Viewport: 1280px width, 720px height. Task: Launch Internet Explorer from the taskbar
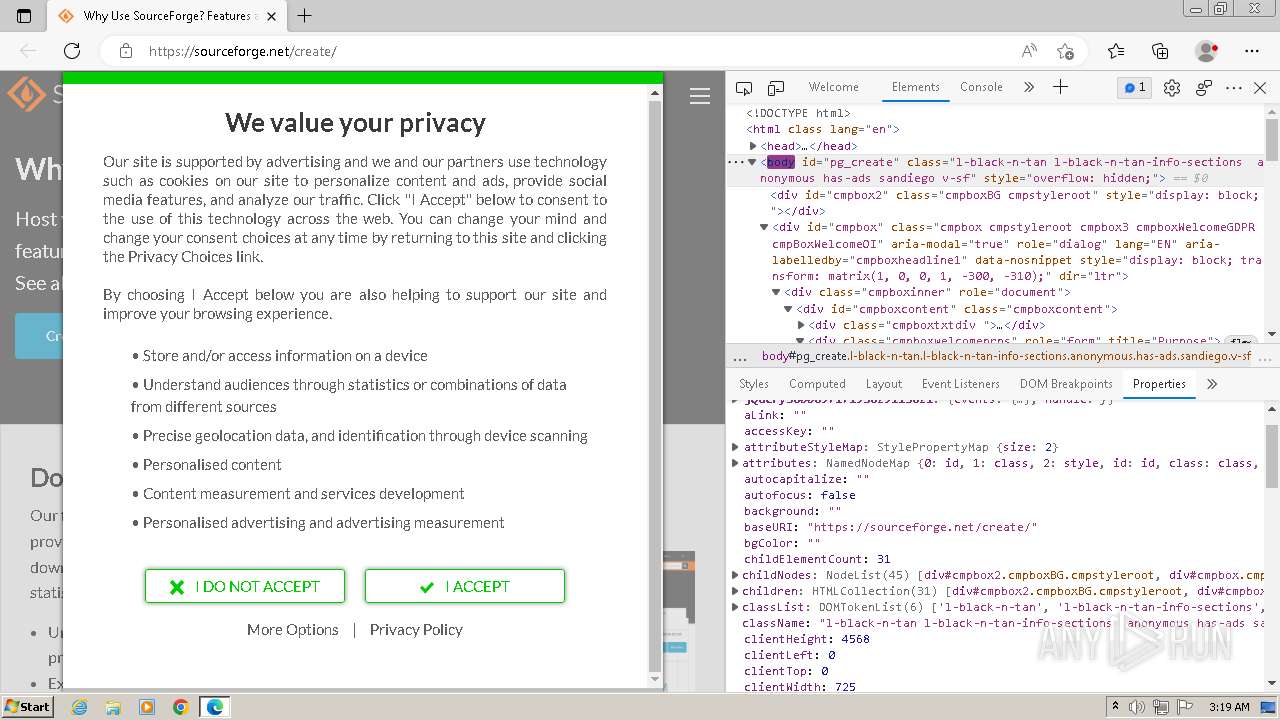click(80, 707)
